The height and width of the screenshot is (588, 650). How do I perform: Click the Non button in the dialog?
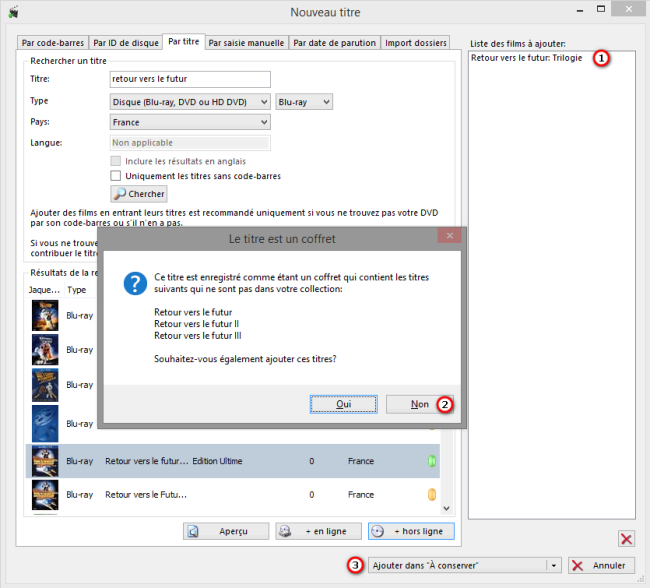pyautogui.click(x=420, y=404)
